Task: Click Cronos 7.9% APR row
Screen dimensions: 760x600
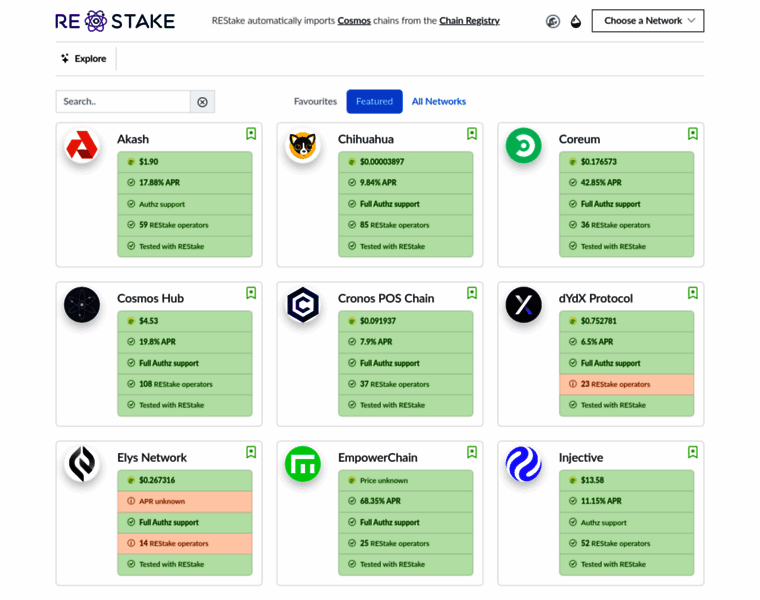Action: [x=406, y=342]
